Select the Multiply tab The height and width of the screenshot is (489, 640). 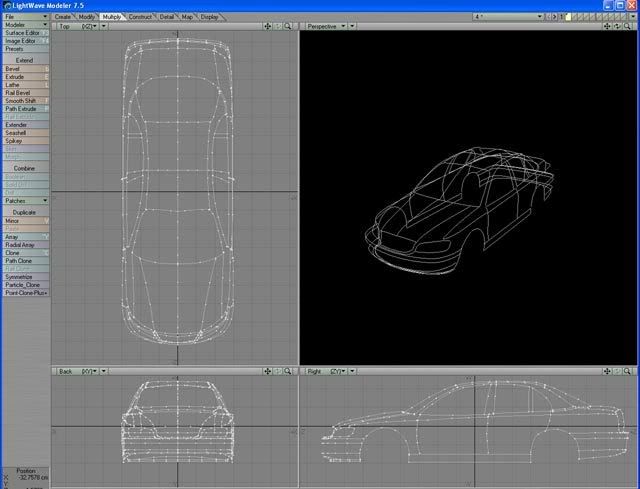coord(111,17)
